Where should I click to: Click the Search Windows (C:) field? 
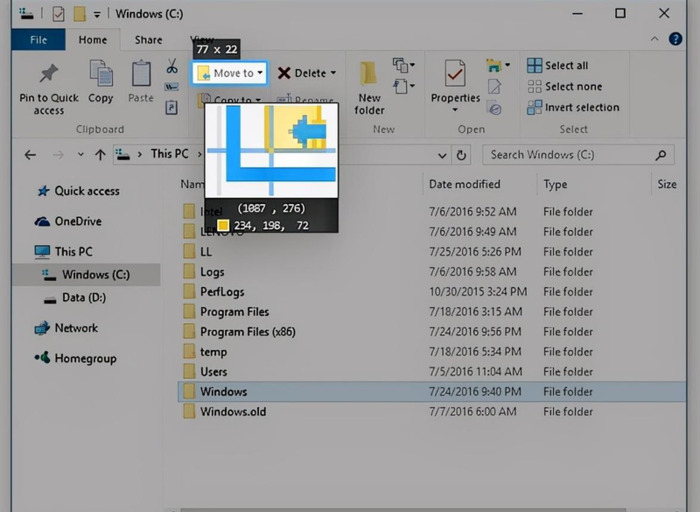click(570, 155)
